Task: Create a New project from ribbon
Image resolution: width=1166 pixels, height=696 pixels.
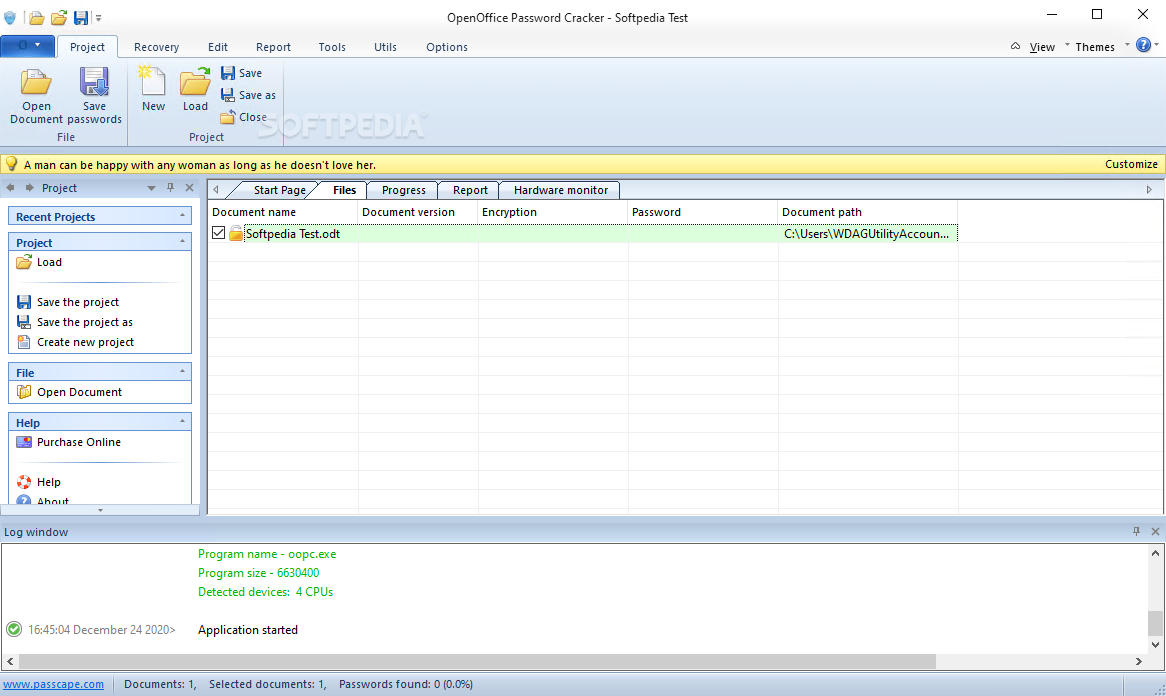Action: (x=153, y=89)
